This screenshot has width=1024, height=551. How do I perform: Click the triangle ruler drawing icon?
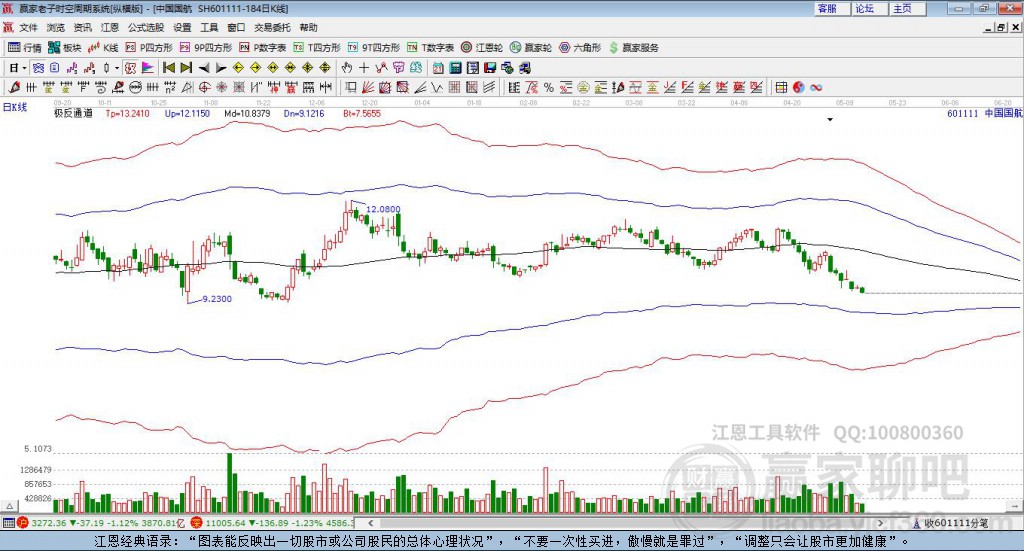click(x=187, y=87)
